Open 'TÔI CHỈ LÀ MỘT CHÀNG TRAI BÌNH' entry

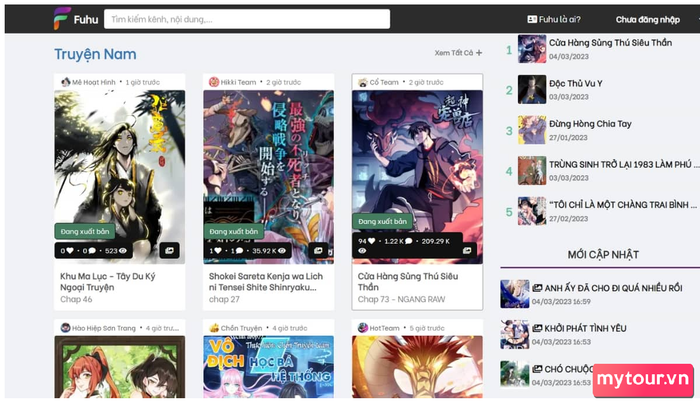[623, 205]
